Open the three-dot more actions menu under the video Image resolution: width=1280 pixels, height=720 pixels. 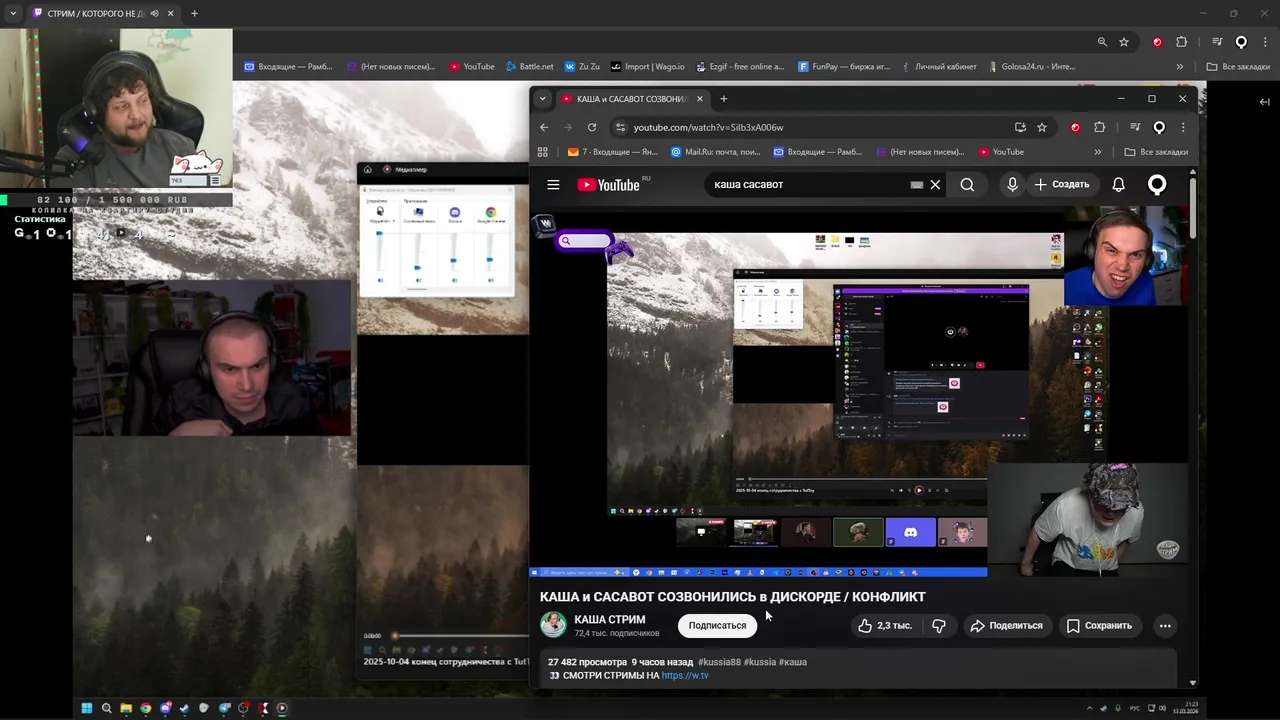(x=1165, y=625)
